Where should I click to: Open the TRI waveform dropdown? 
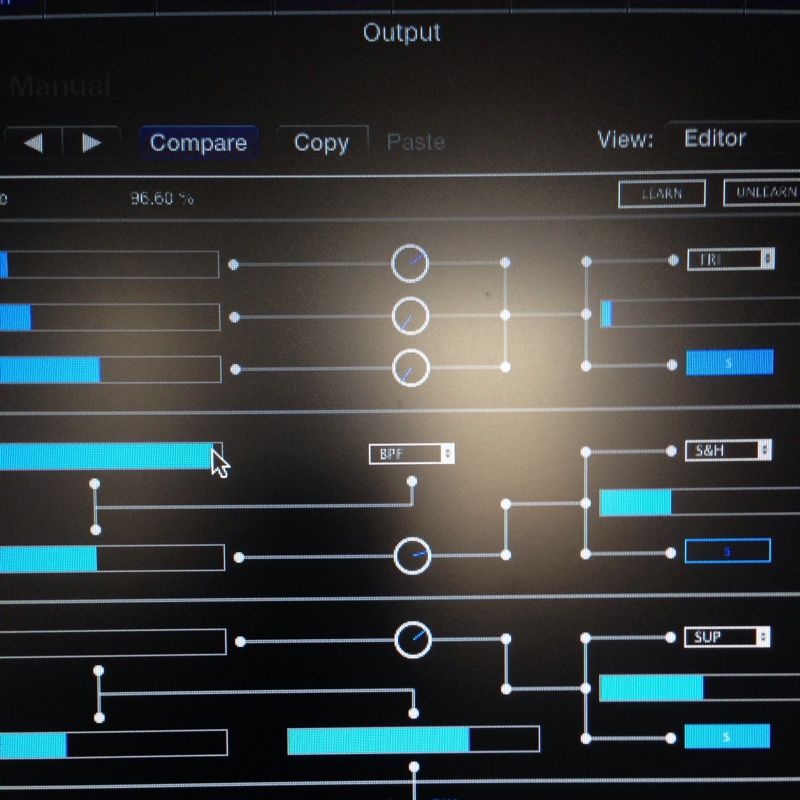[x=731, y=259]
